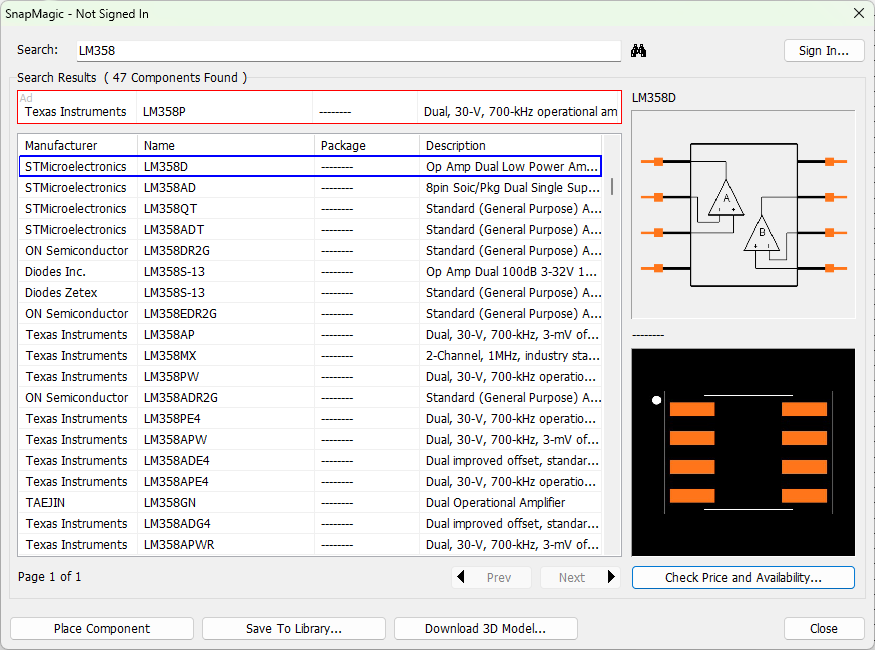Select the LM358EDR2G result row
The image size is (875, 650).
310,314
